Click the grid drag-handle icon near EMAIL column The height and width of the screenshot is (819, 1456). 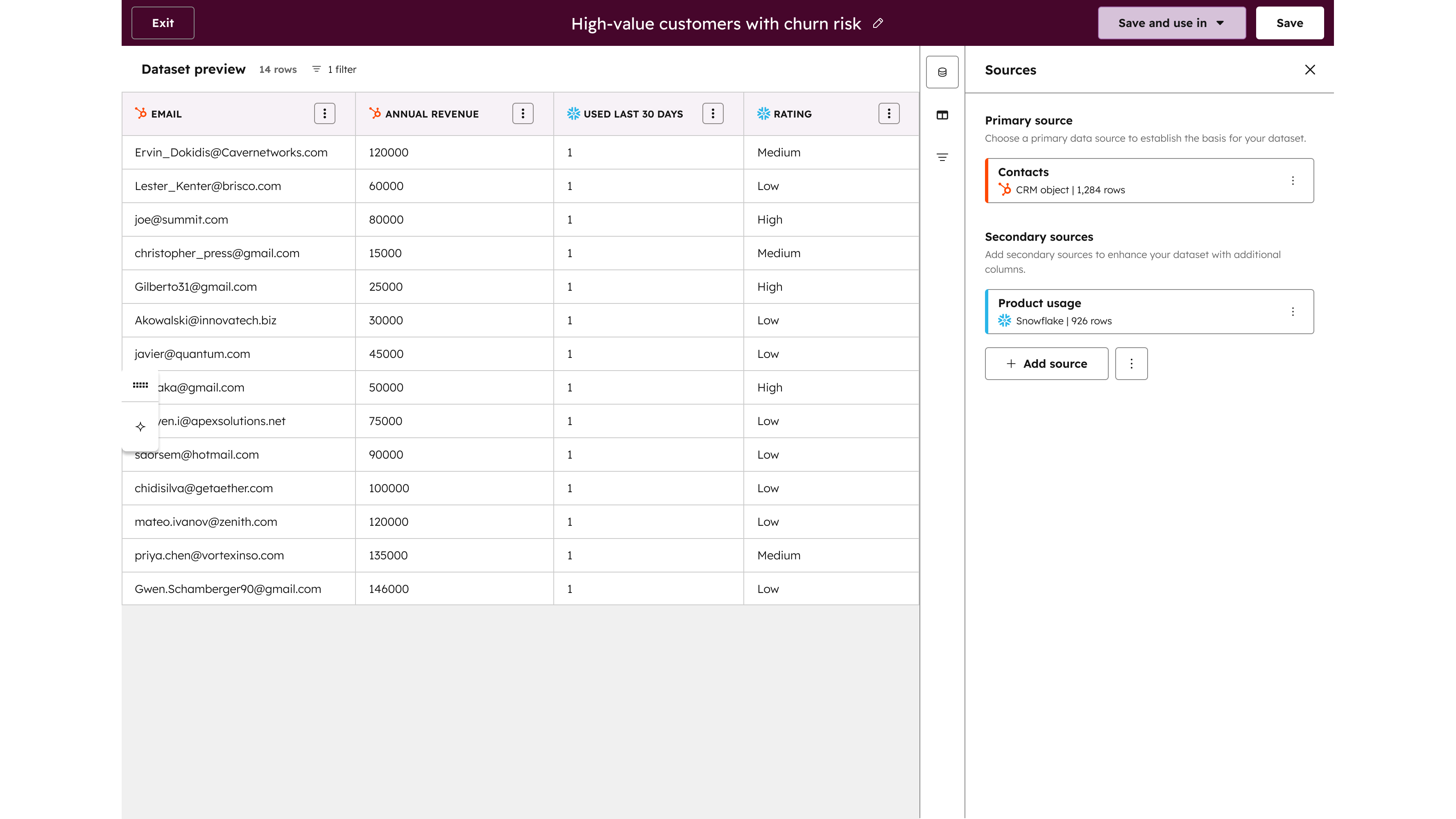coord(140,385)
